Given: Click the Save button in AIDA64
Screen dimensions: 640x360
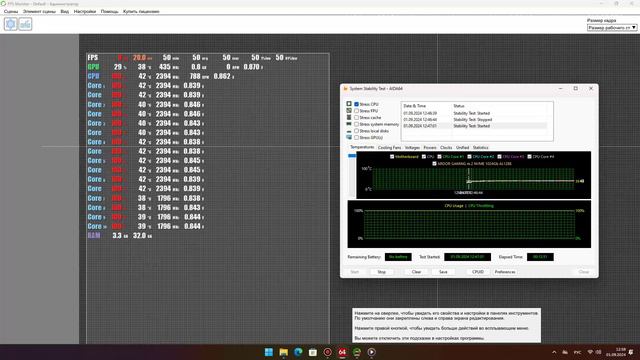Looking at the screenshot, I should pyautogui.click(x=443, y=272).
